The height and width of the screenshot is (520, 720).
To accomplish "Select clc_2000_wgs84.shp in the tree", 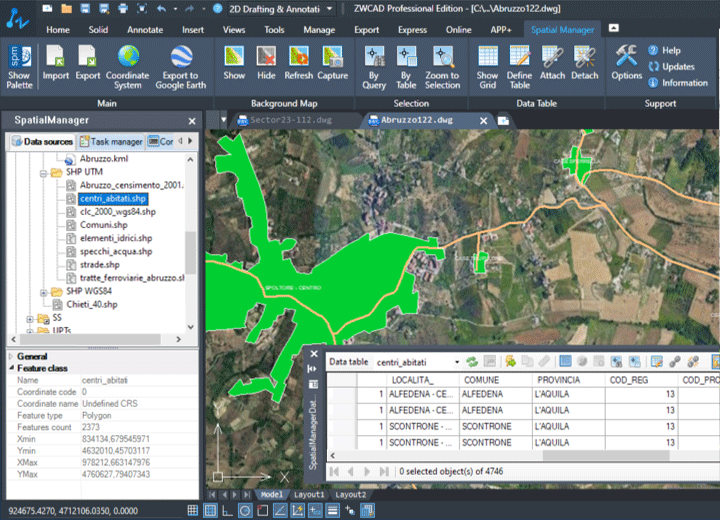I will click(x=118, y=212).
